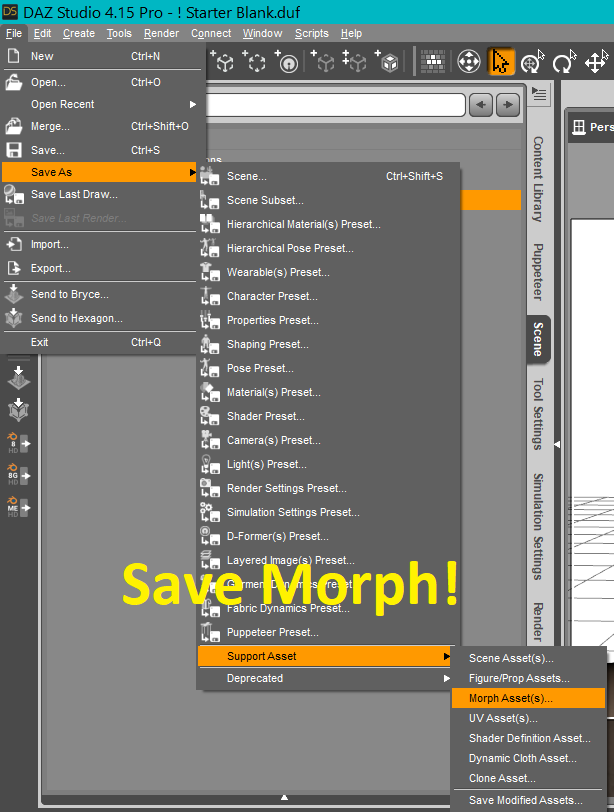Viewport: 614px width, 812px height.
Task: Select Figure/Prop Assets...
Action: click(x=528, y=678)
